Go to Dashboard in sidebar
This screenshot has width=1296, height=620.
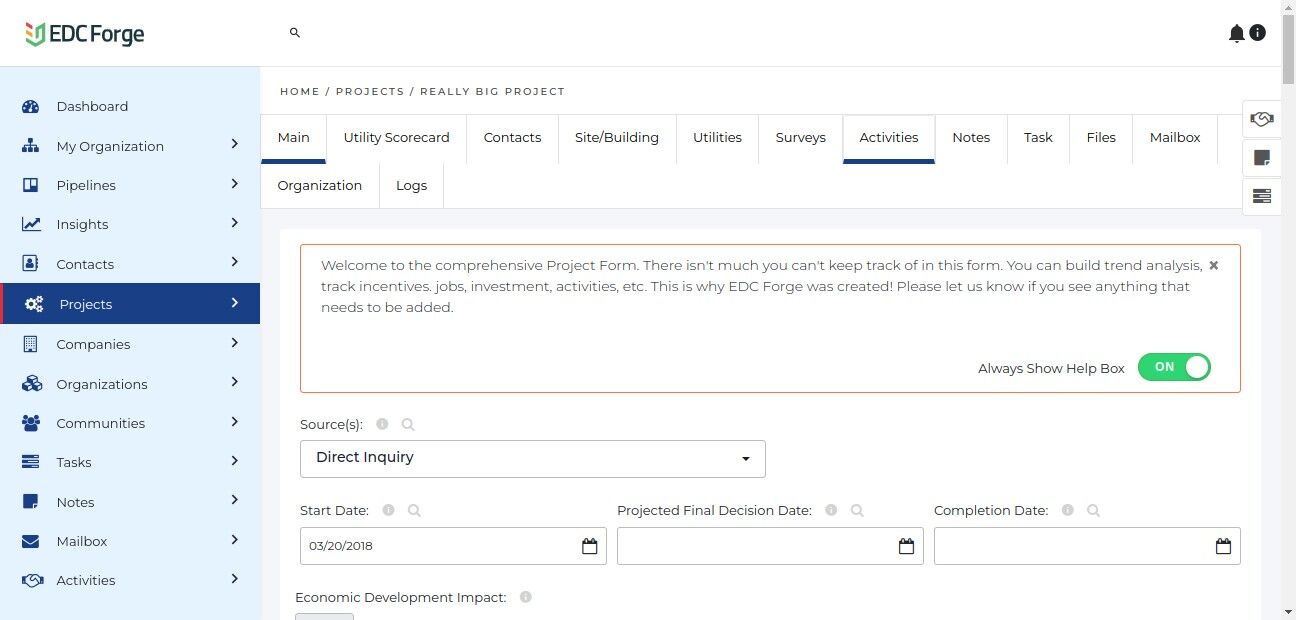(92, 106)
